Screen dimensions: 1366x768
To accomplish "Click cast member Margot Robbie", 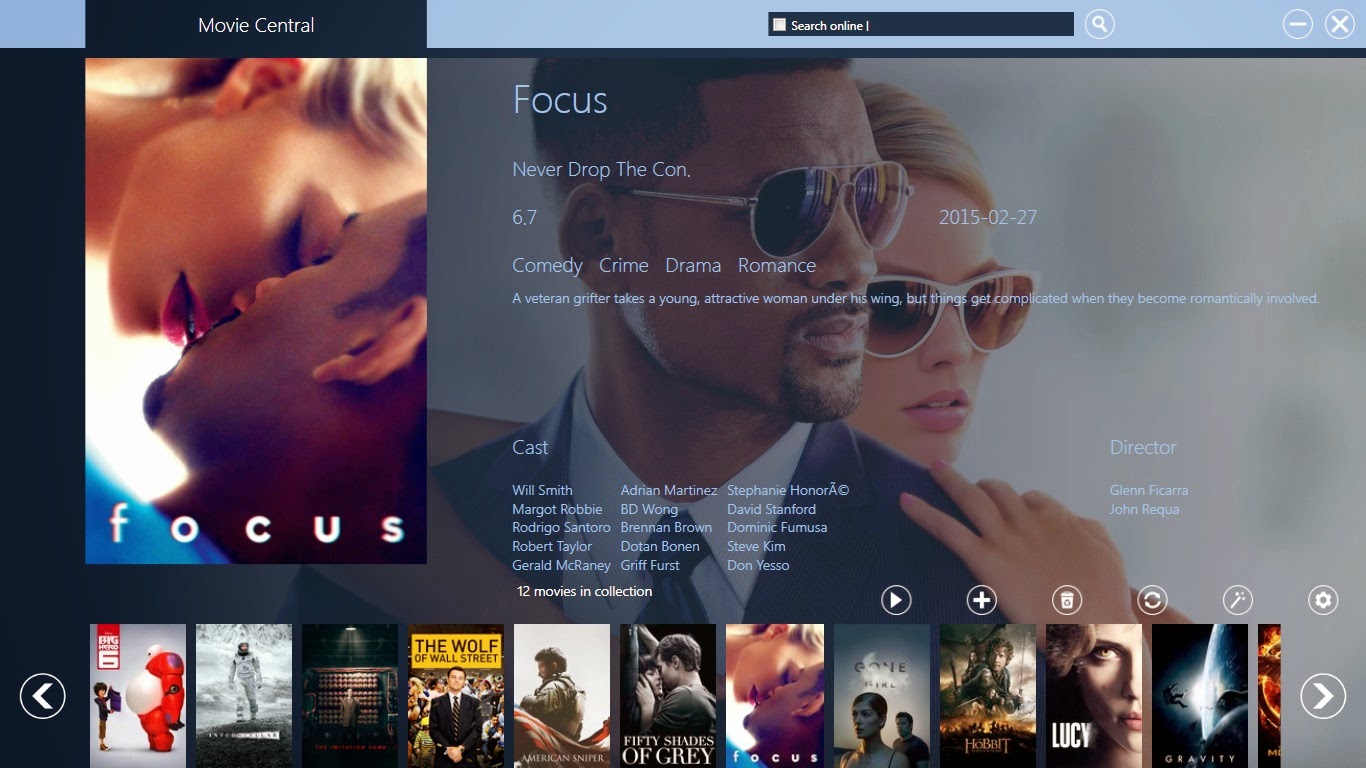I will click(557, 509).
